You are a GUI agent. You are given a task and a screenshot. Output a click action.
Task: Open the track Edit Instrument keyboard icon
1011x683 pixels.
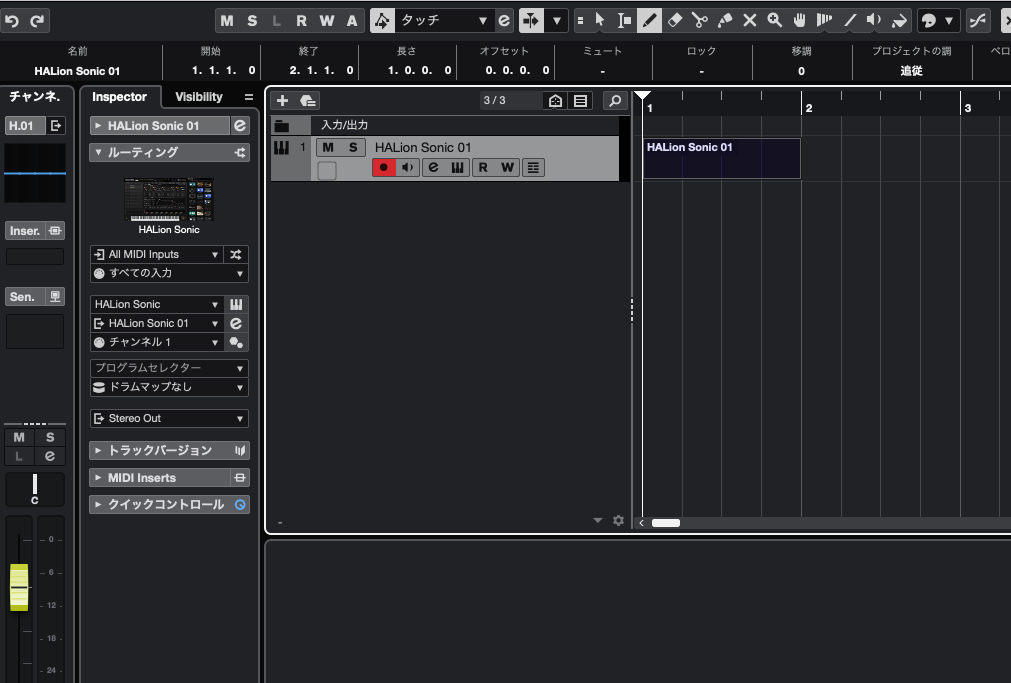[457, 168]
